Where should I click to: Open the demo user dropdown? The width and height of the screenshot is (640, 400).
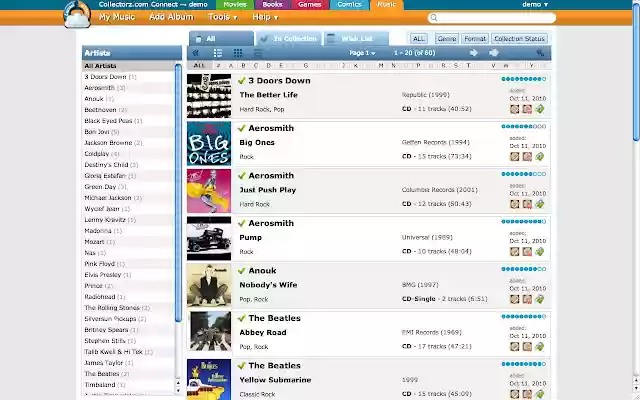pos(535,4)
